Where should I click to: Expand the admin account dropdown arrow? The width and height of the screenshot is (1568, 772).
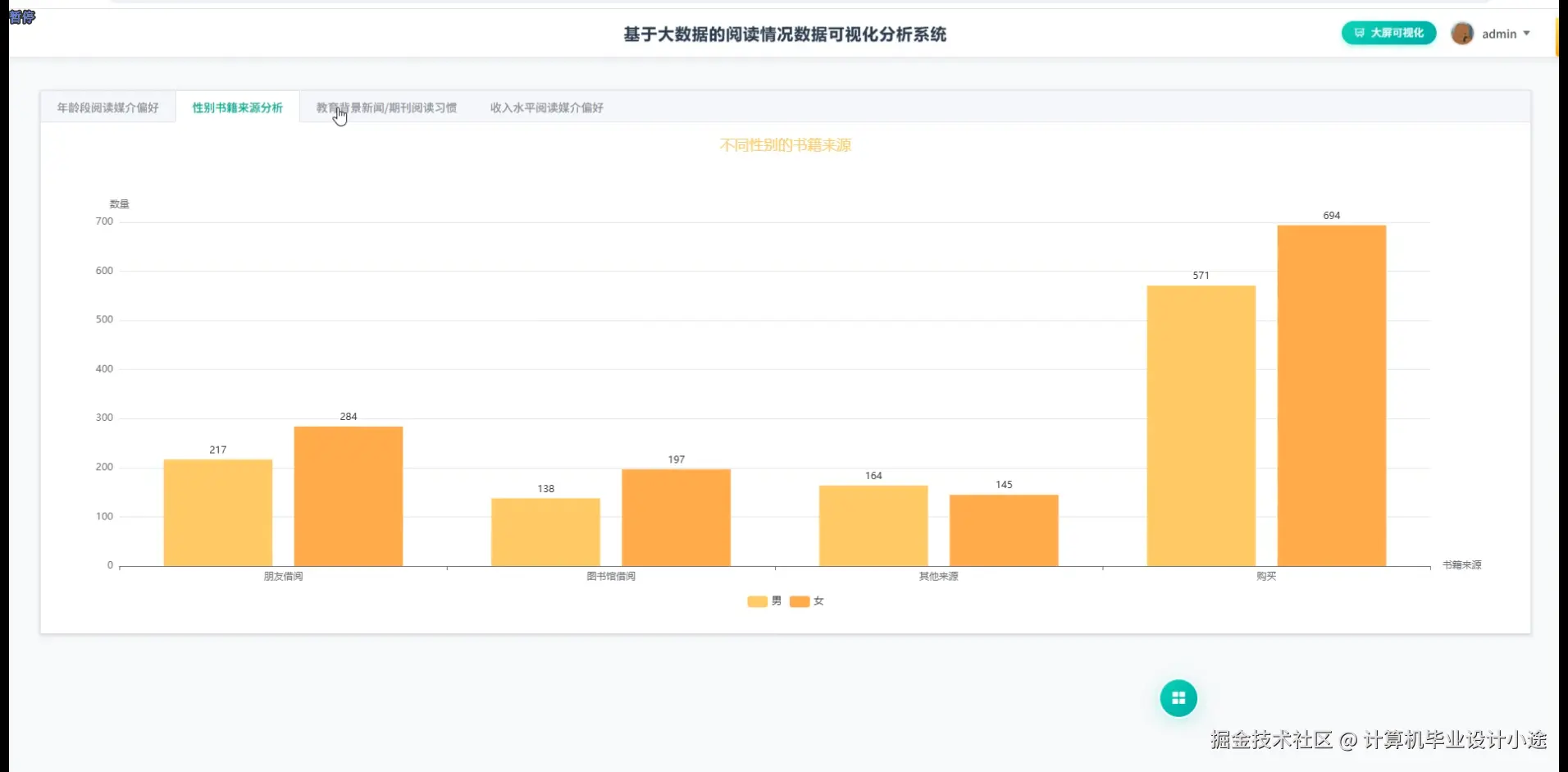[1527, 34]
